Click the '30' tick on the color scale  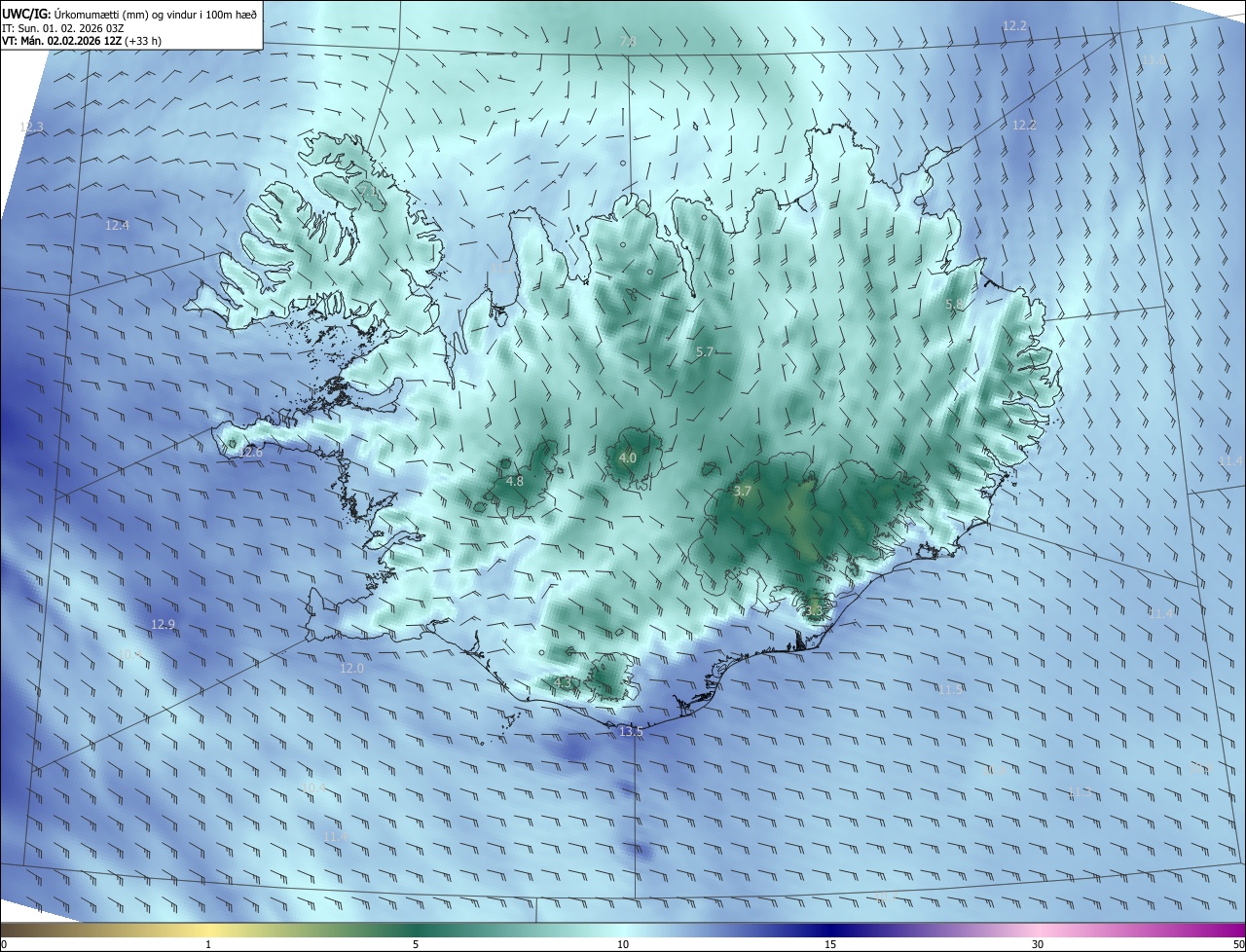[1038, 944]
